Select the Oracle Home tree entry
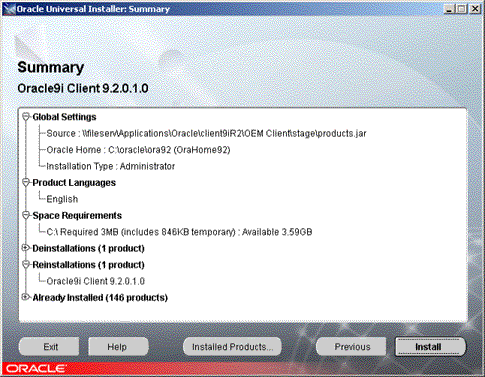This screenshot has width=485, height=377. (x=138, y=150)
